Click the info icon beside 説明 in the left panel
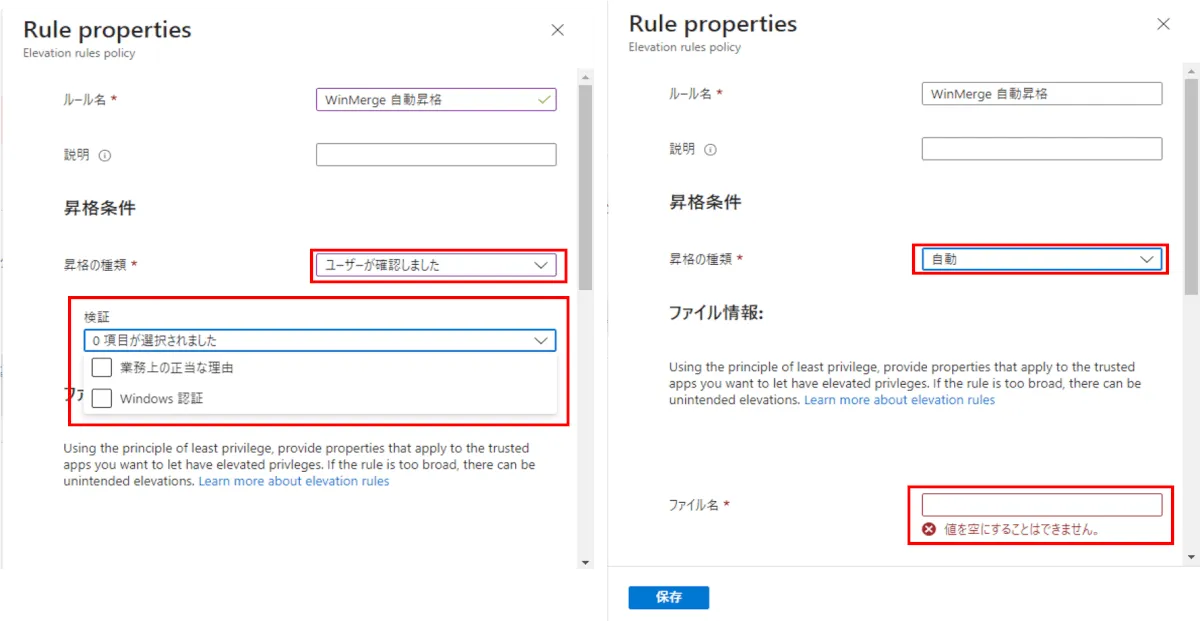The height and width of the screenshot is (621, 1200). (x=105, y=155)
